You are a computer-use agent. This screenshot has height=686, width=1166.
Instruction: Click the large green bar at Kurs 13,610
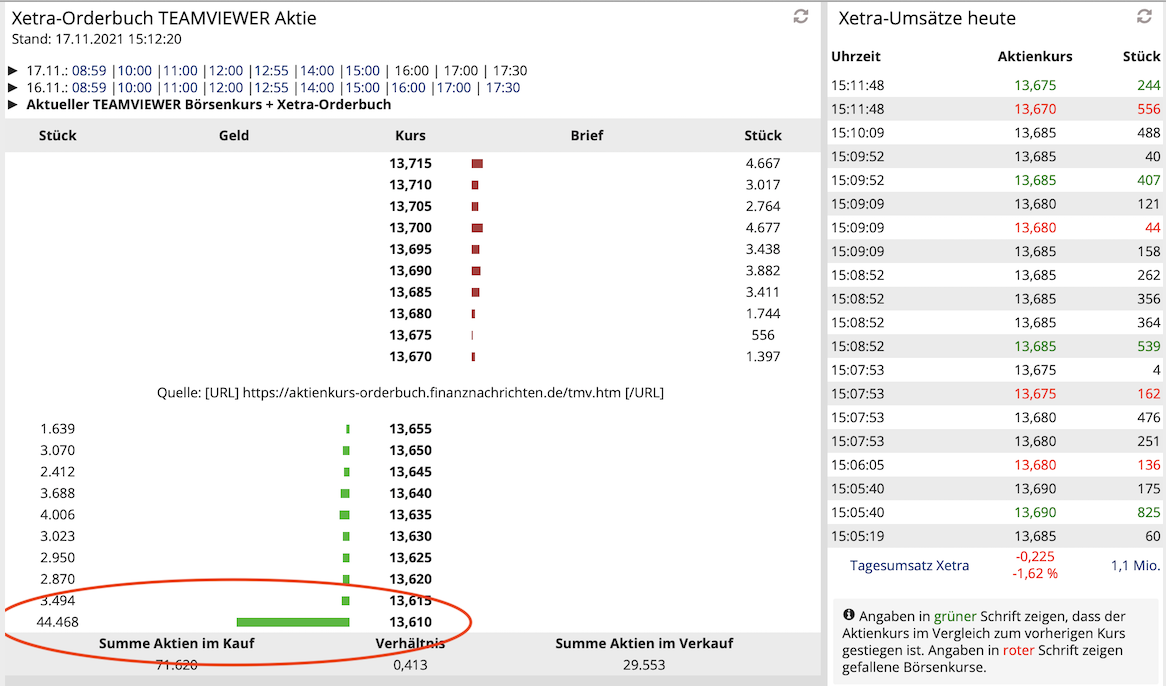(293, 621)
